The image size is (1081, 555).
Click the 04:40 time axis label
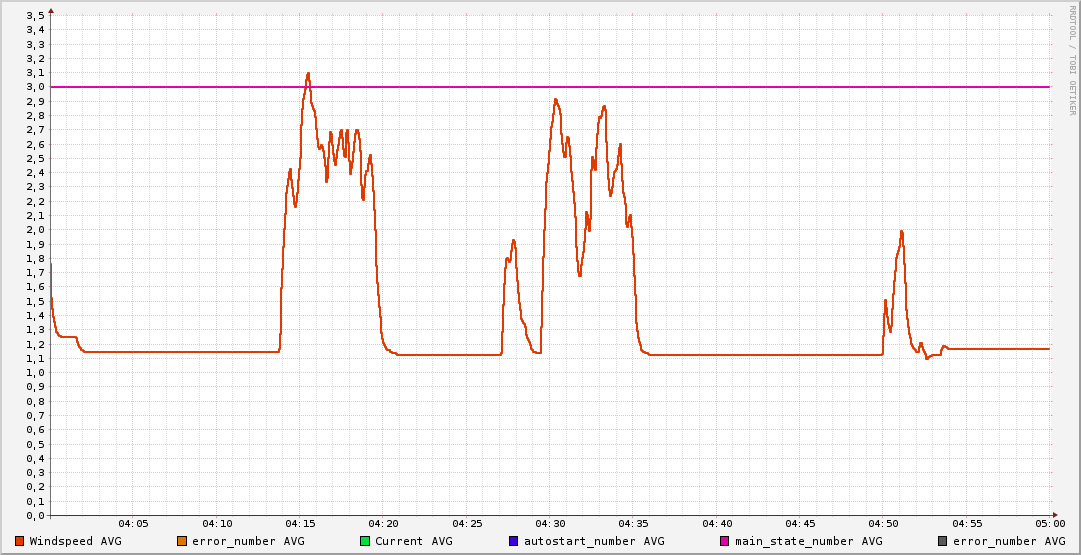pyautogui.click(x=717, y=524)
